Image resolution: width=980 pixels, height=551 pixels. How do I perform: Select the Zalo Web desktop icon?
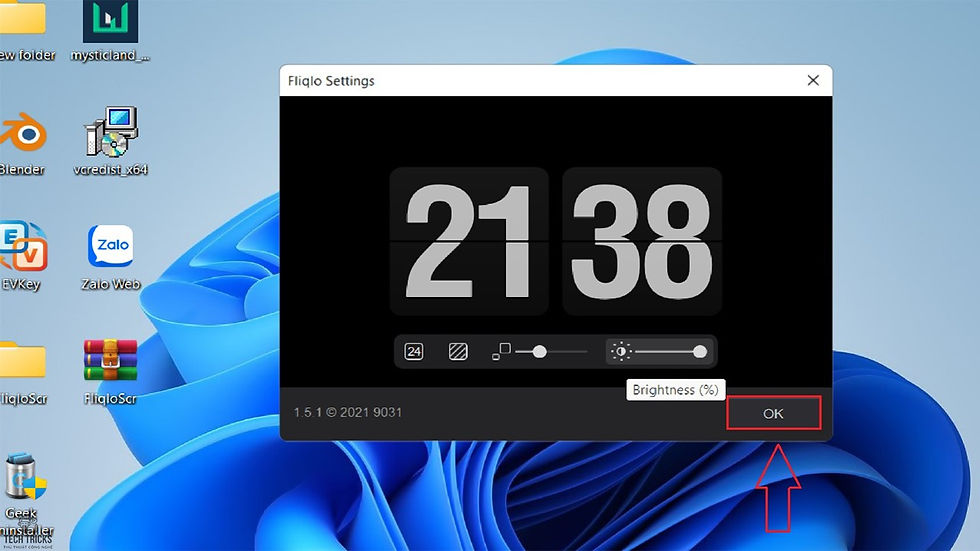[111, 257]
